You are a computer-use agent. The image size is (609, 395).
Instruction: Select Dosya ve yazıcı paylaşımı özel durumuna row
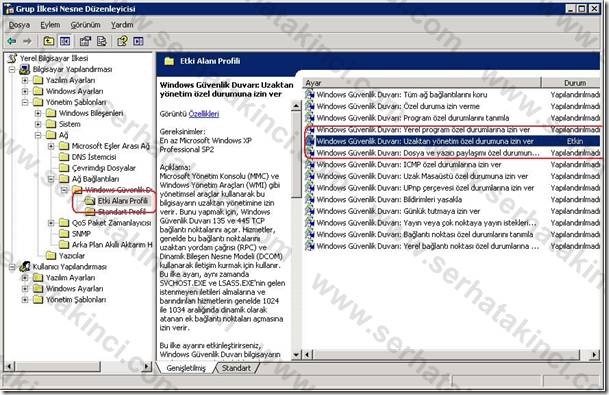pyautogui.click(x=452, y=153)
